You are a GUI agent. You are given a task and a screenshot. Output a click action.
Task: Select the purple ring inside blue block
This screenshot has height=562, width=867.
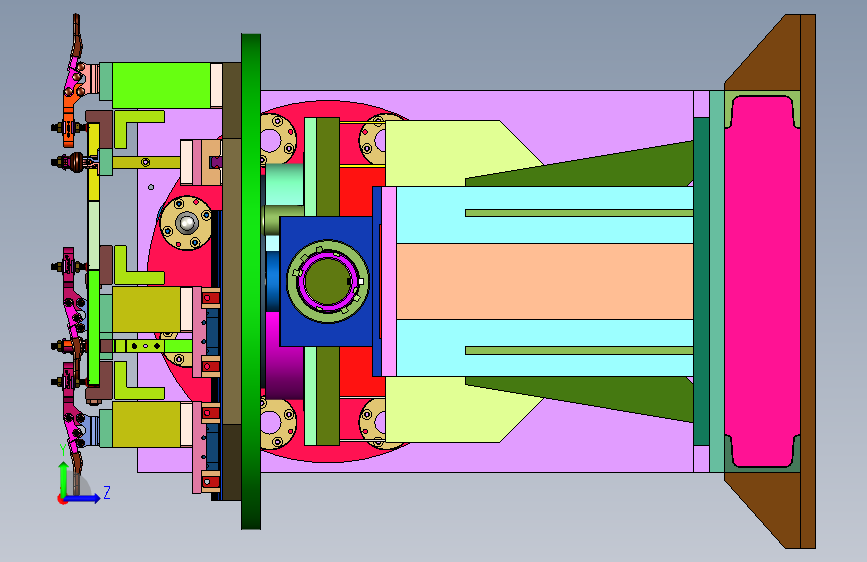(327, 281)
